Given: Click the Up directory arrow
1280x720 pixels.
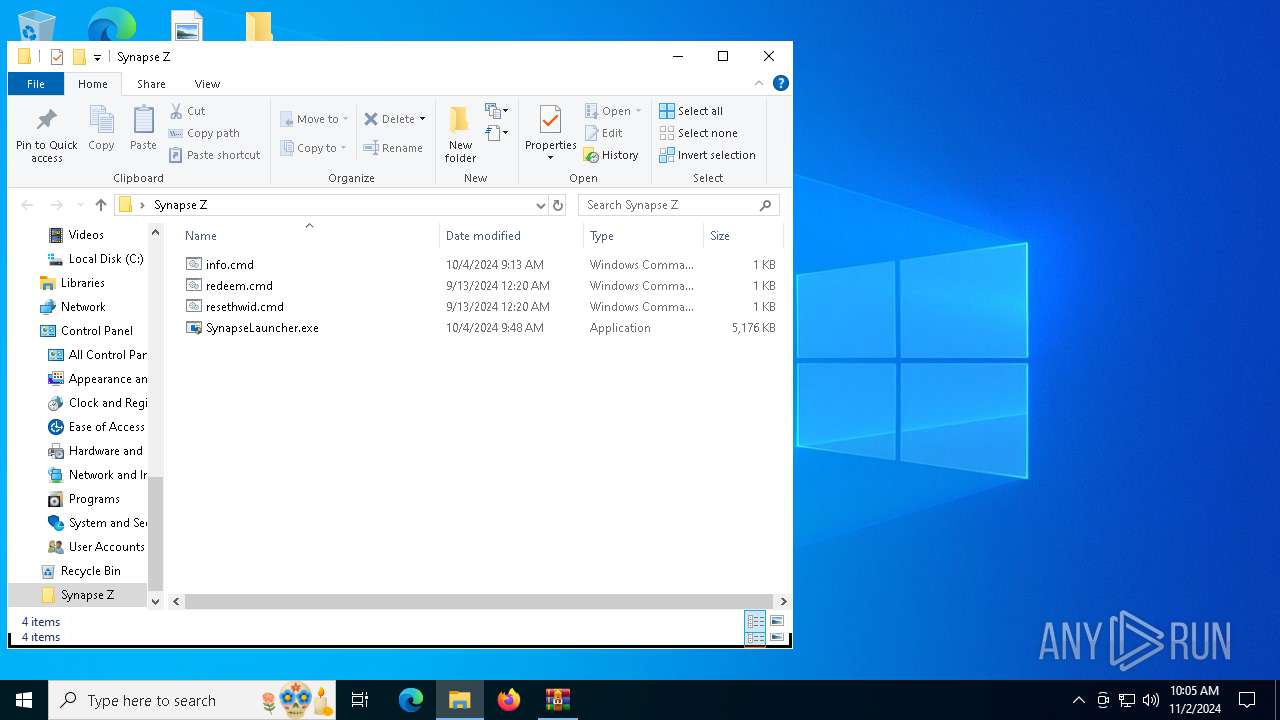Looking at the screenshot, I should tap(100, 205).
